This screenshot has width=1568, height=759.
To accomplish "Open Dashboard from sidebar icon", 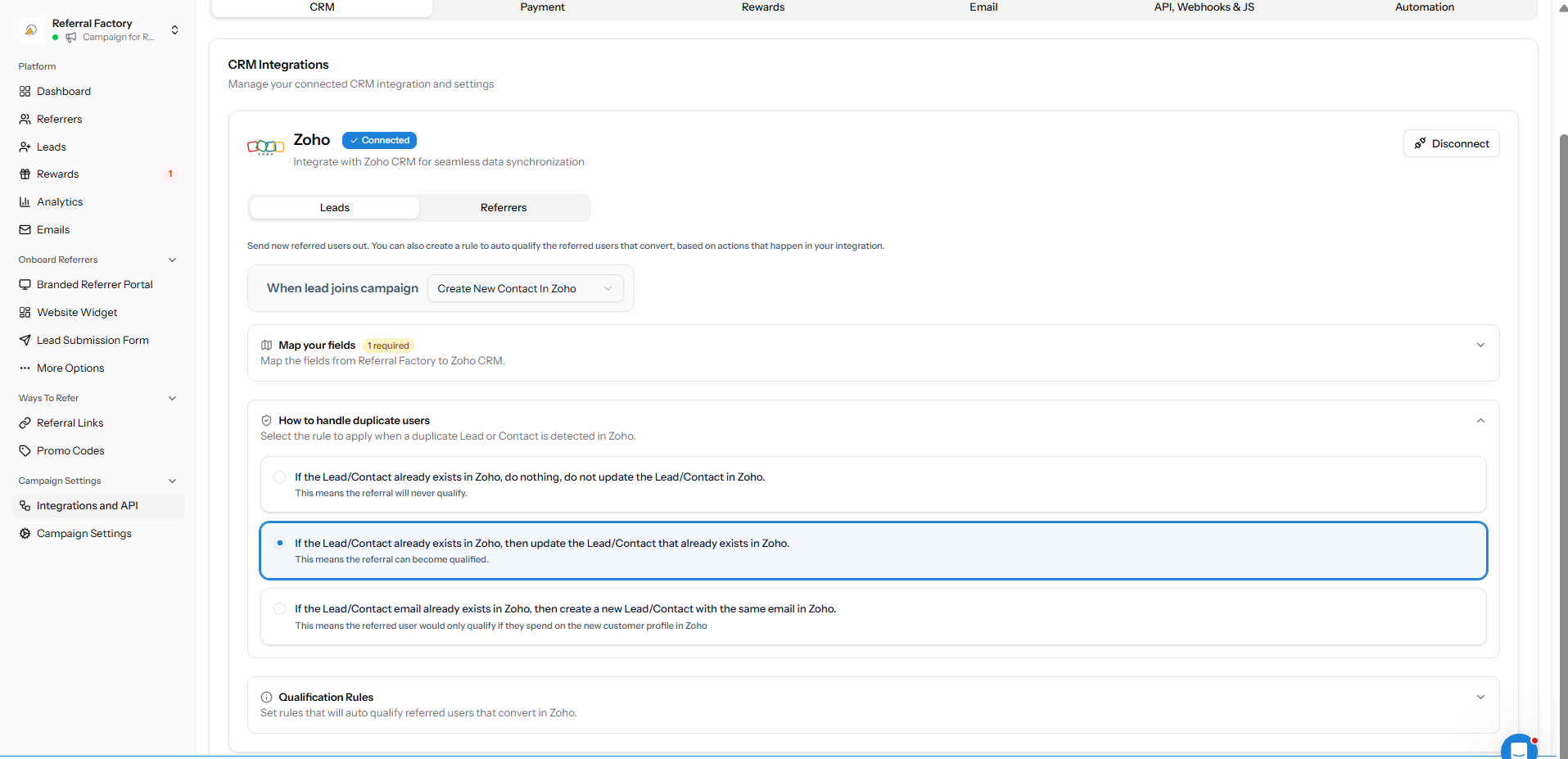I will coord(25,92).
